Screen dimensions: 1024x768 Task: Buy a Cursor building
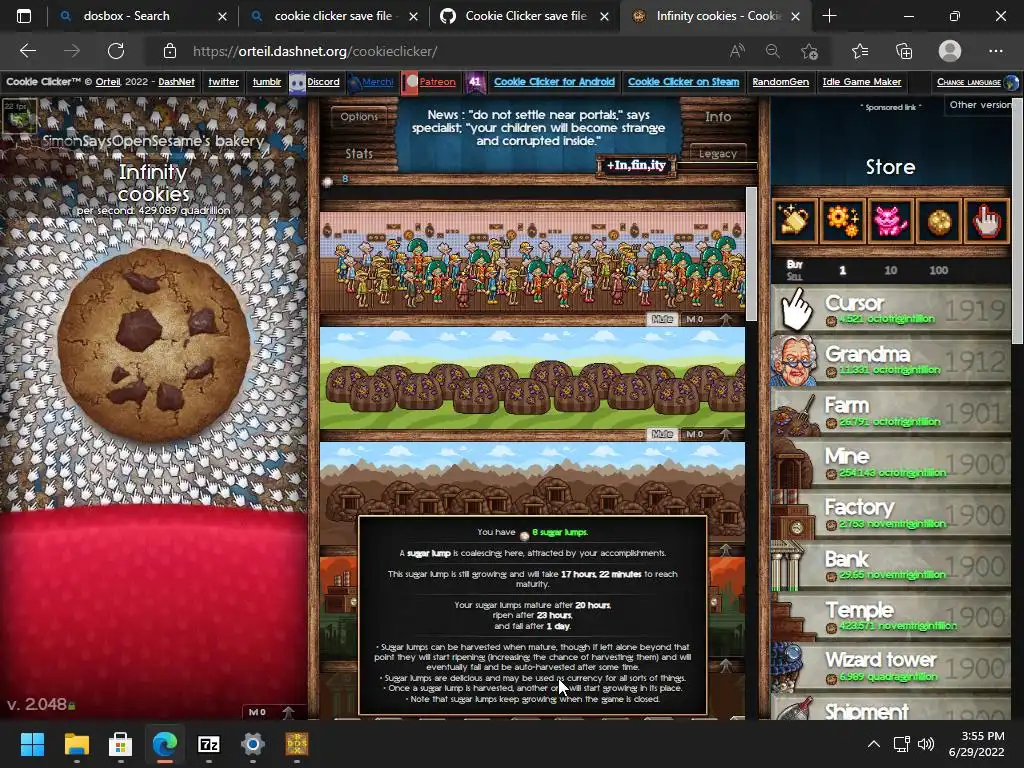pos(891,310)
